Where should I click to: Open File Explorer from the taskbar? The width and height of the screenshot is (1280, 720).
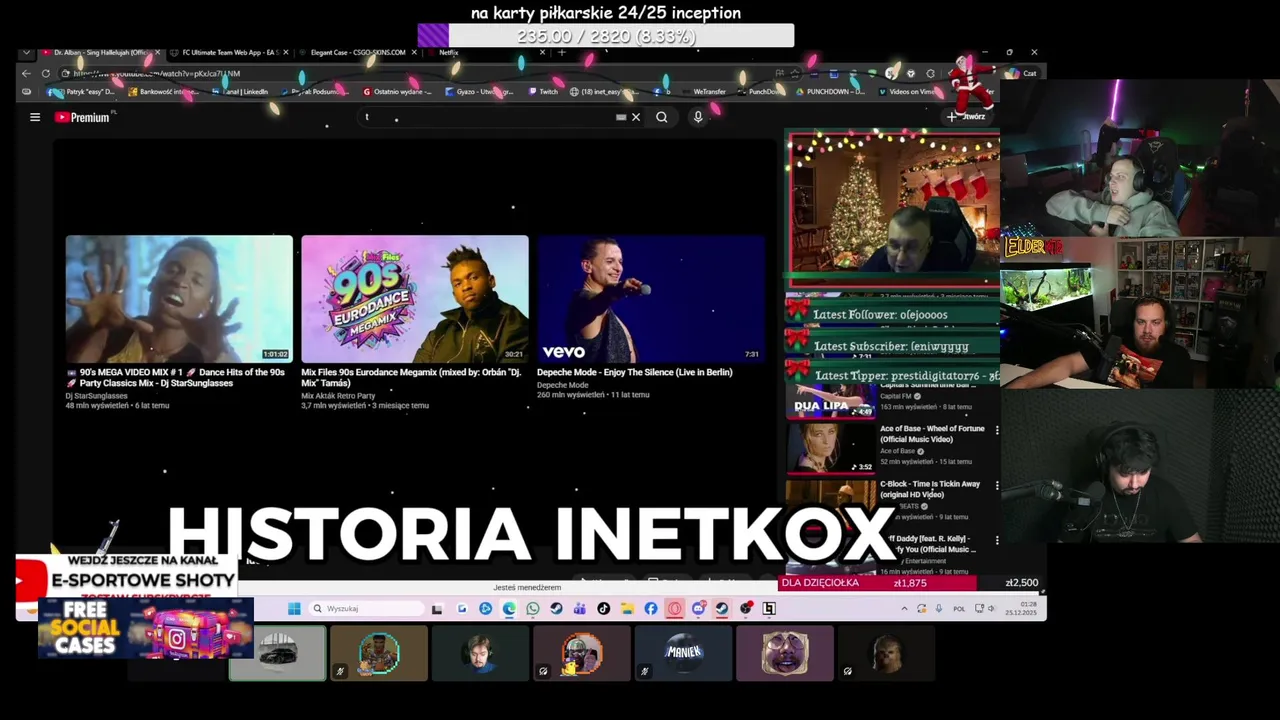(627, 608)
